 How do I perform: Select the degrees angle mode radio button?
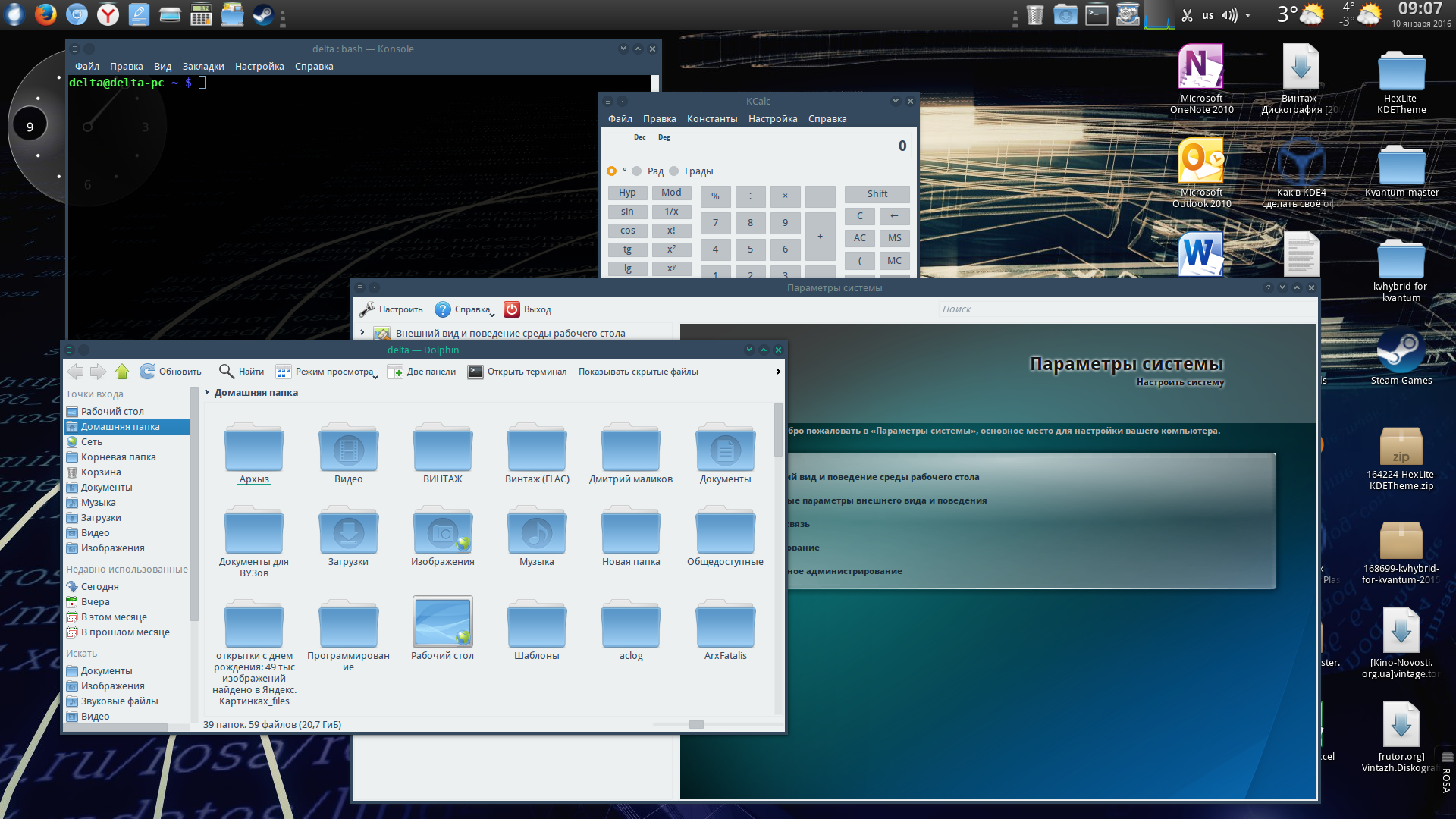click(611, 171)
